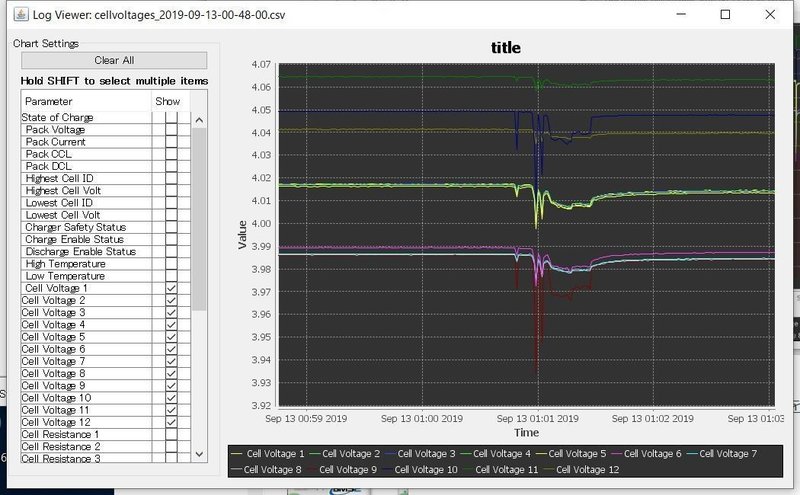Click the parameter list scrollbar thumb
The width and height of the screenshot is (800, 495).
click(x=199, y=219)
